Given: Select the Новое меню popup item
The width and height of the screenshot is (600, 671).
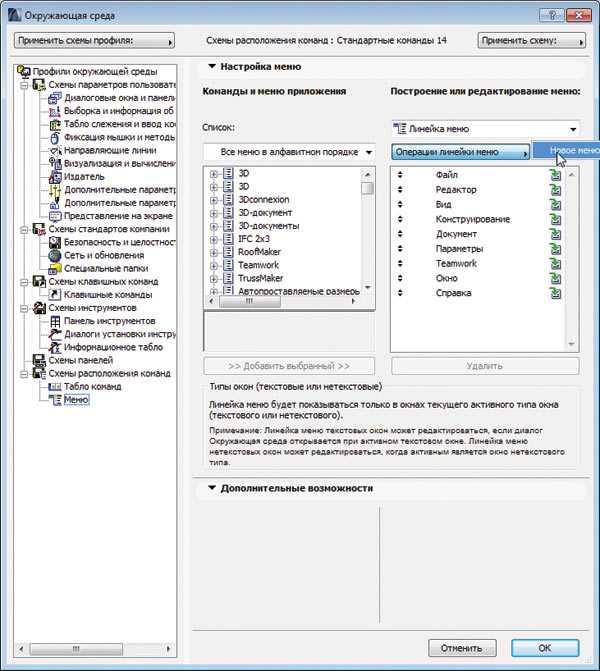Looking at the screenshot, I should 565,151.
